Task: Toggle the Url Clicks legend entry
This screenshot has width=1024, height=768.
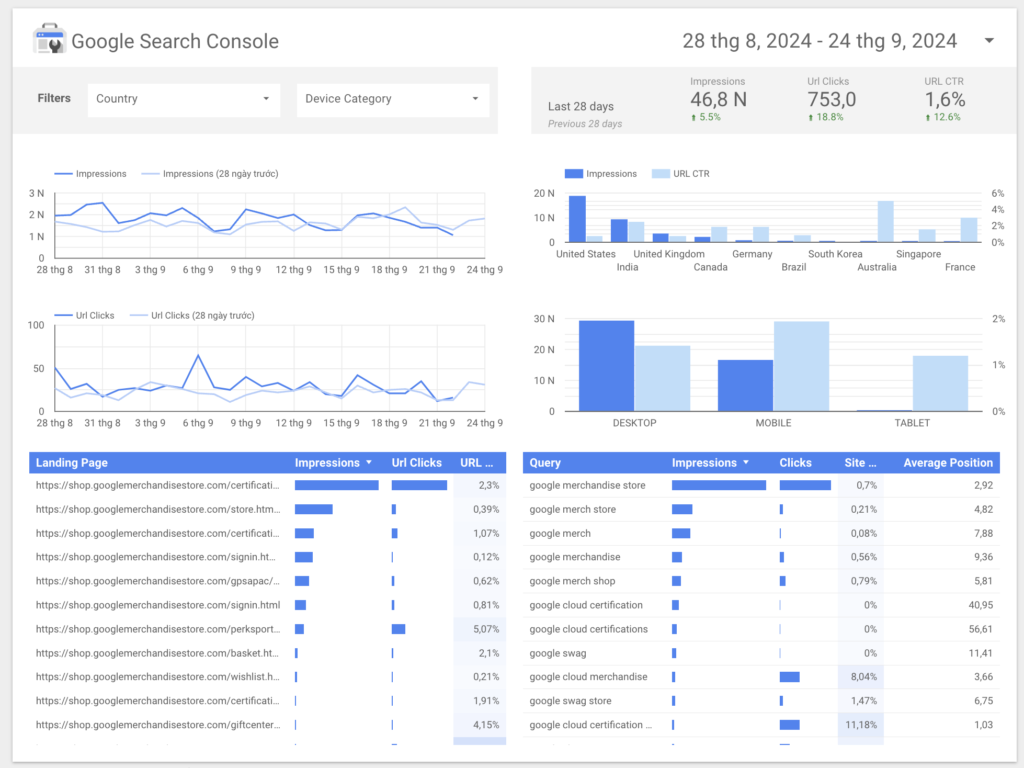Action: click(x=84, y=315)
